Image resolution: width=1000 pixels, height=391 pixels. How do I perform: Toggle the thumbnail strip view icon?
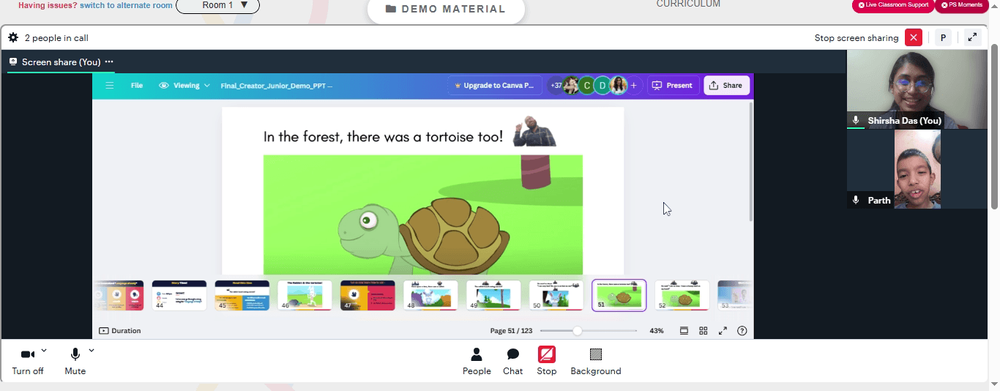pyautogui.click(x=684, y=330)
